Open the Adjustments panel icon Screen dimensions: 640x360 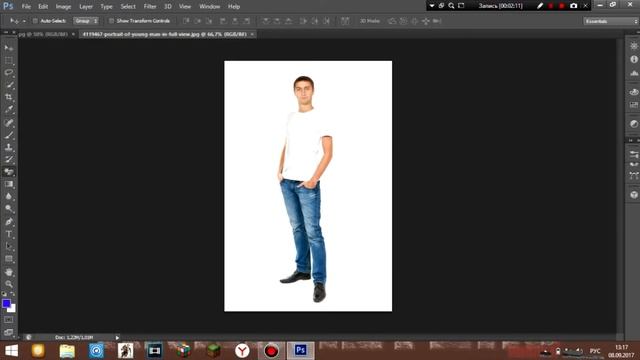click(x=633, y=124)
